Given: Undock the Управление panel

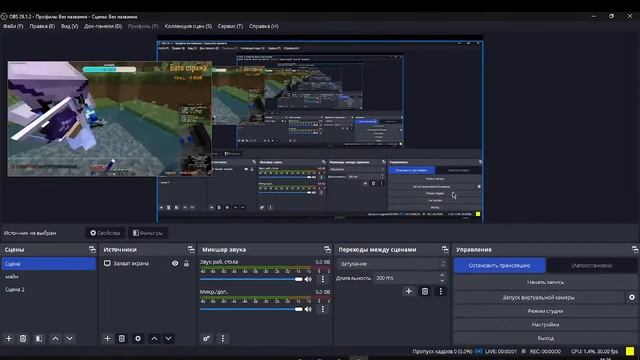Looking at the screenshot, I should coord(635,249).
